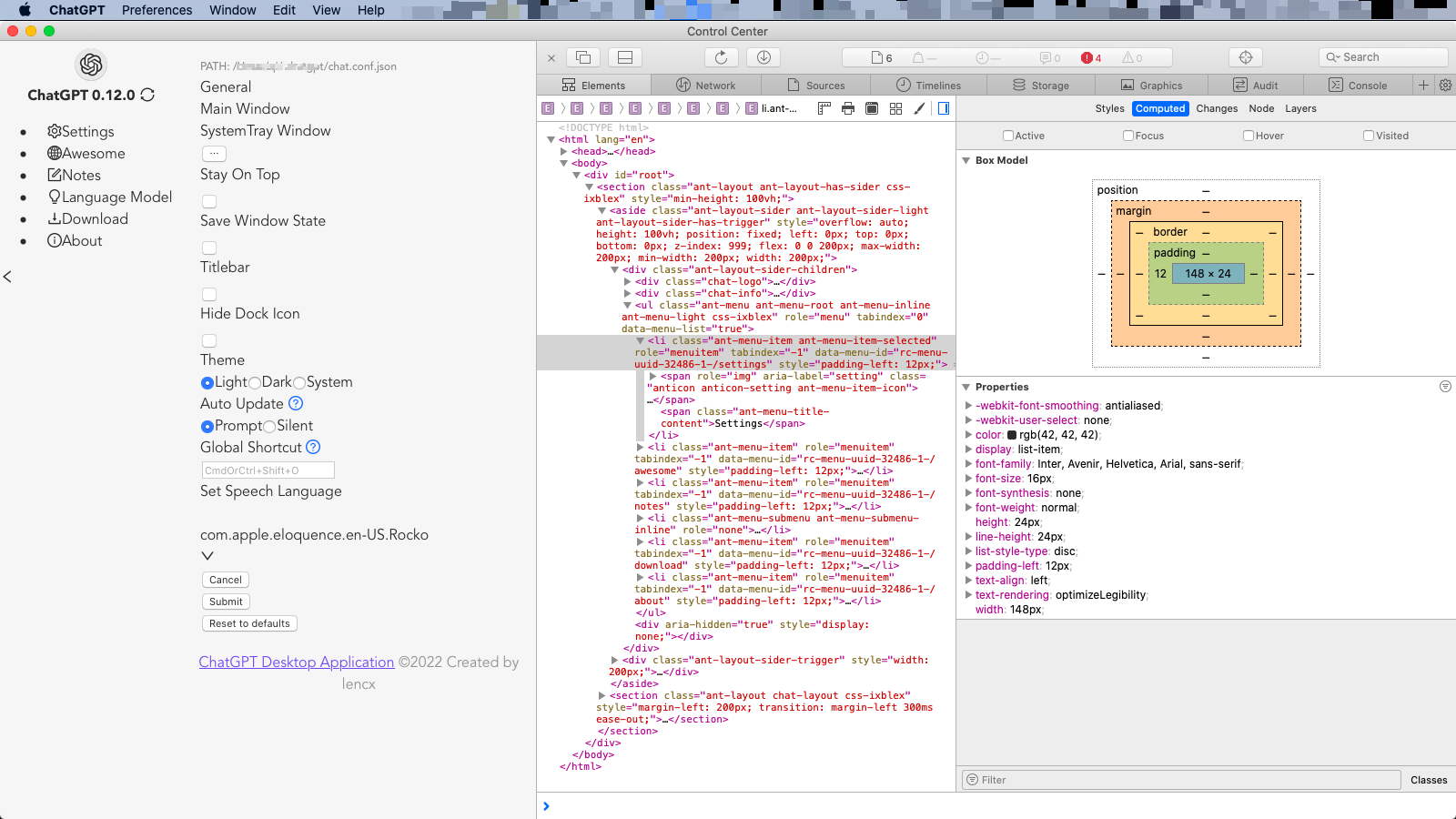1456x819 pixels.
Task: Toggle the paint flashing brush icon
Action: (919, 108)
